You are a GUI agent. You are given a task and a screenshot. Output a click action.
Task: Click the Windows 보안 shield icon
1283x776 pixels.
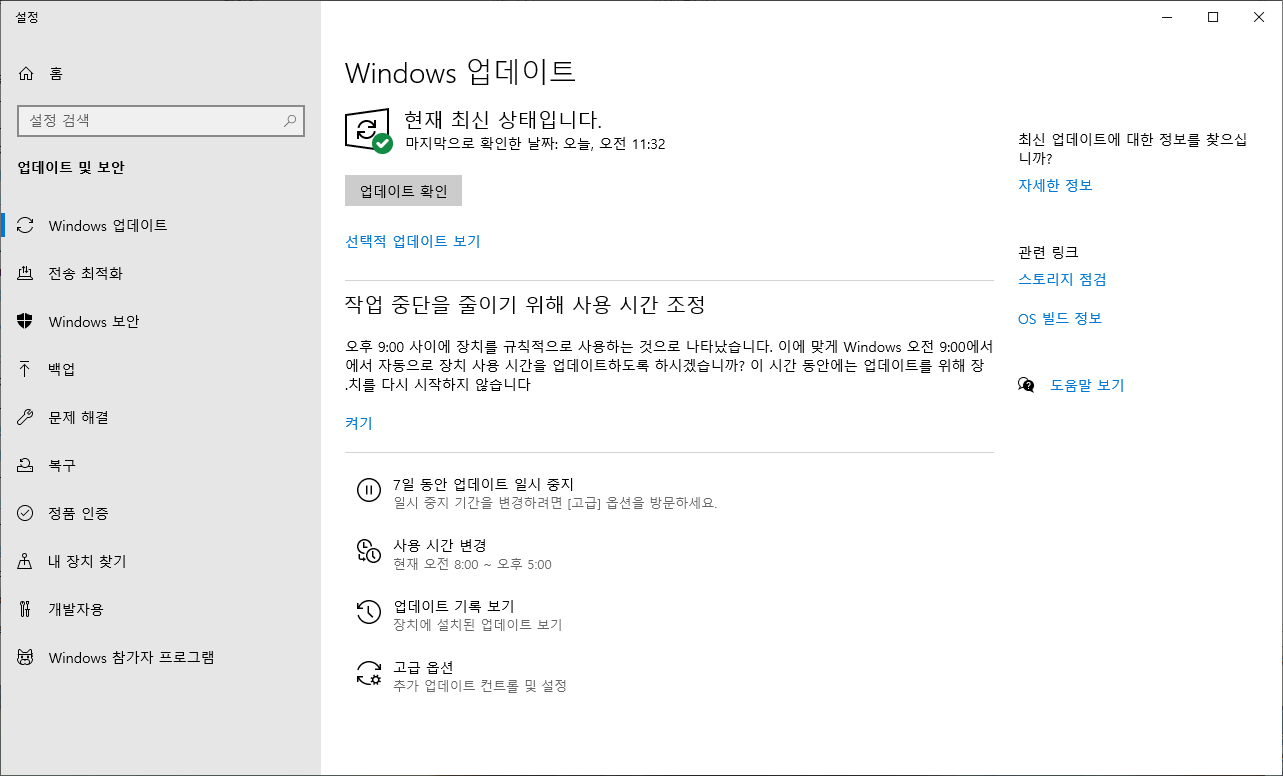(x=26, y=322)
